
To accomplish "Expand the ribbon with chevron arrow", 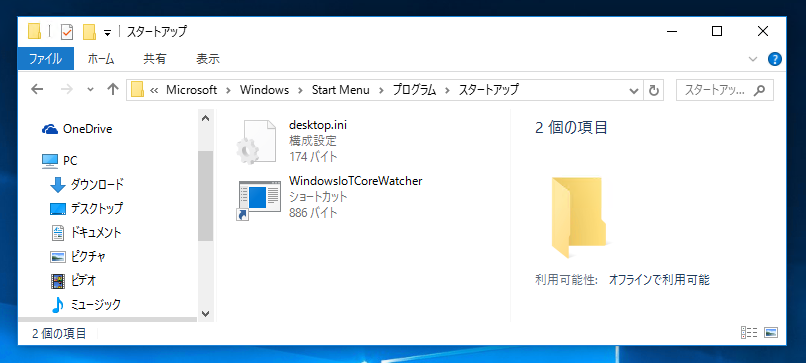I will pyautogui.click(x=753, y=59).
